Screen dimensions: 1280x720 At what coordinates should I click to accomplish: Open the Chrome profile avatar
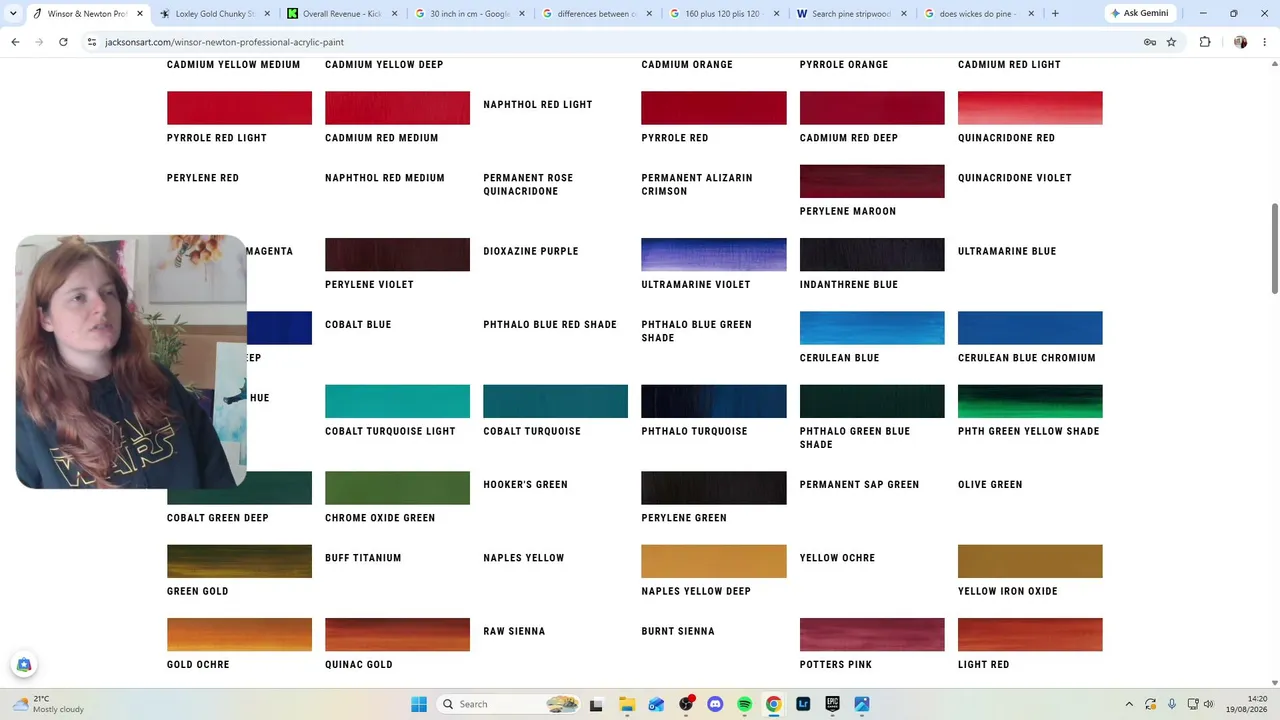tap(1240, 42)
